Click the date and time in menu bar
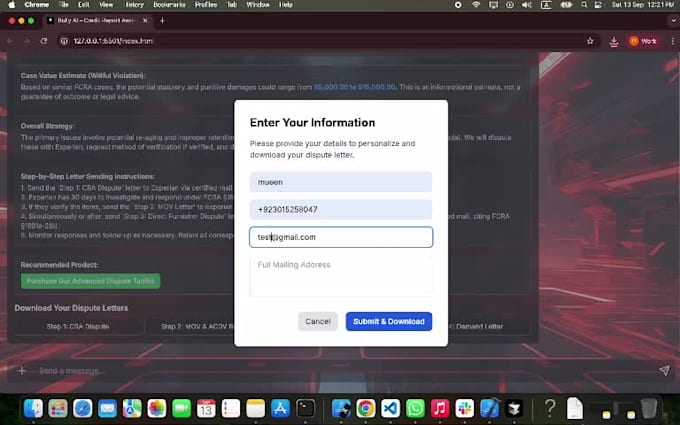This screenshot has width=680, height=425. pyautogui.click(x=643, y=5)
